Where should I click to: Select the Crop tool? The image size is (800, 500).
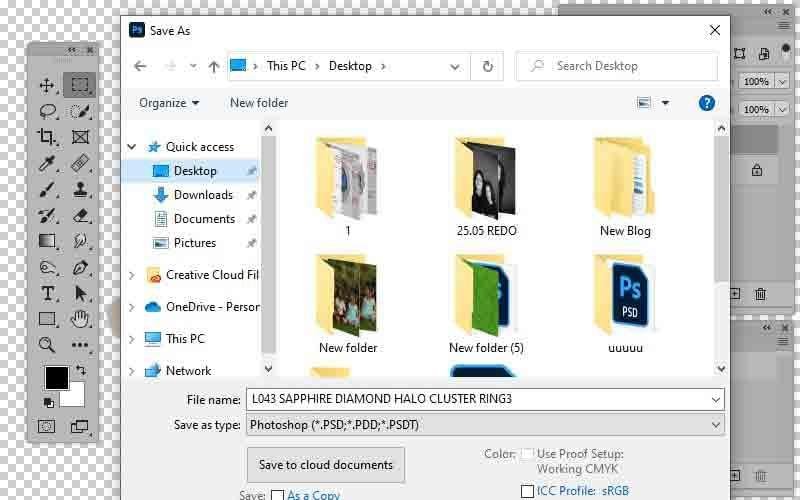click(46, 137)
